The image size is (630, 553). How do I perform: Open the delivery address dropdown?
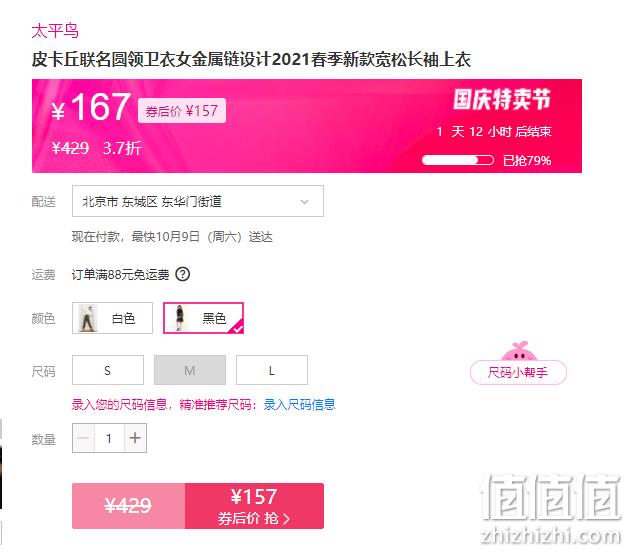coord(198,201)
